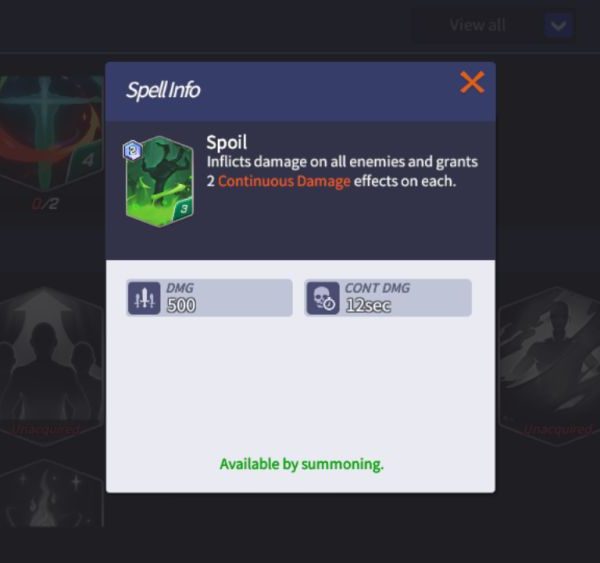Select the DMG 500 stat box
Viewport: 600px width, 563px height.
(x=210, y=298)
